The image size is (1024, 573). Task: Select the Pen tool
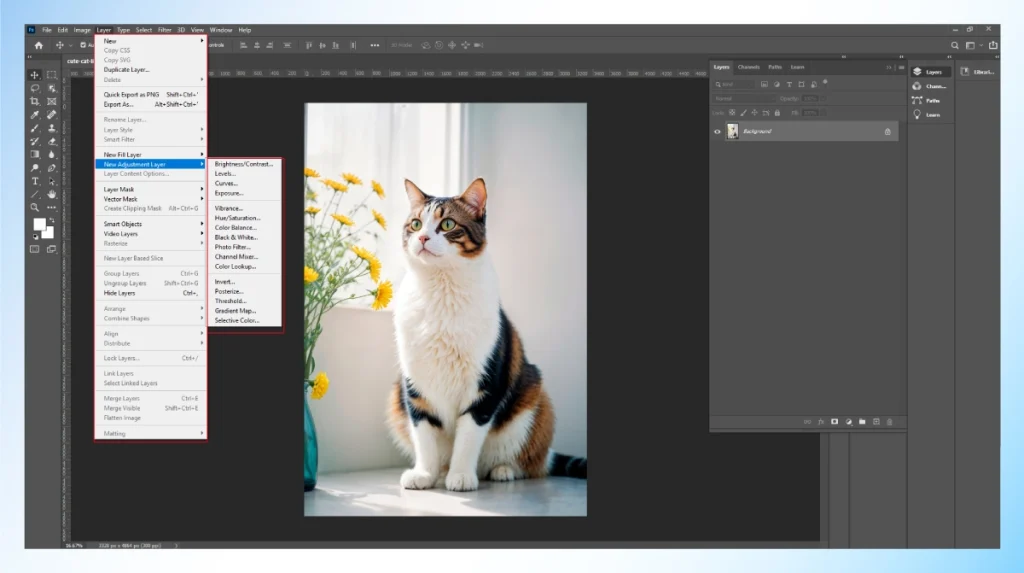pos(52,168)
